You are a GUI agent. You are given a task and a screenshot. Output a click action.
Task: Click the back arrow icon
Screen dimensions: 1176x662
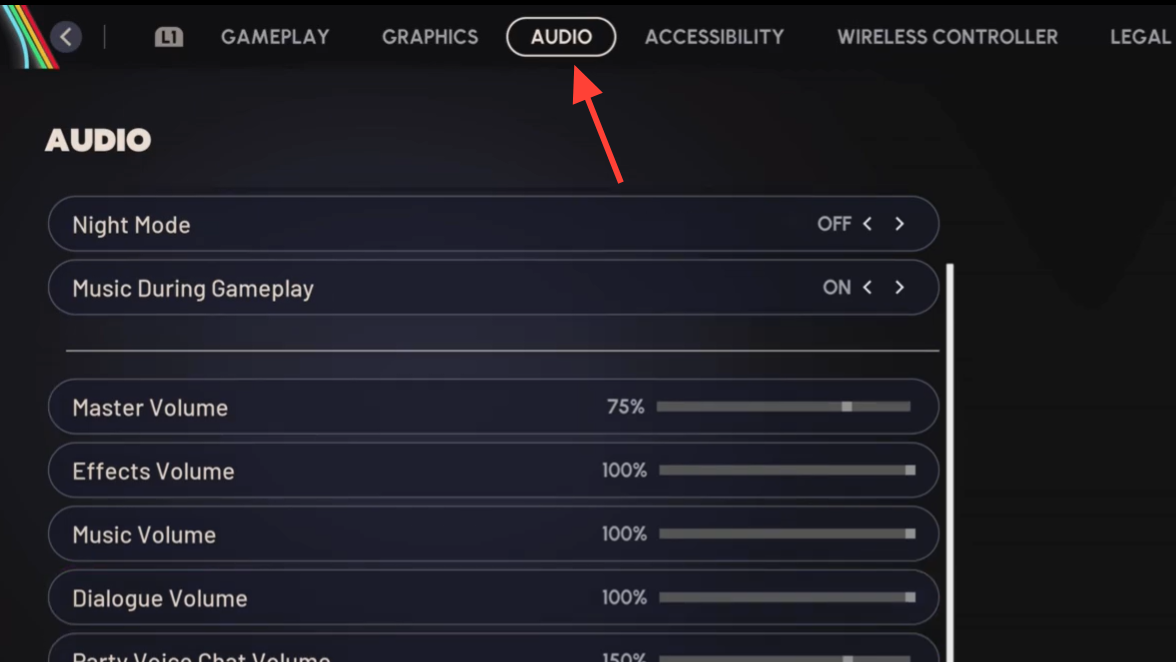66,38
